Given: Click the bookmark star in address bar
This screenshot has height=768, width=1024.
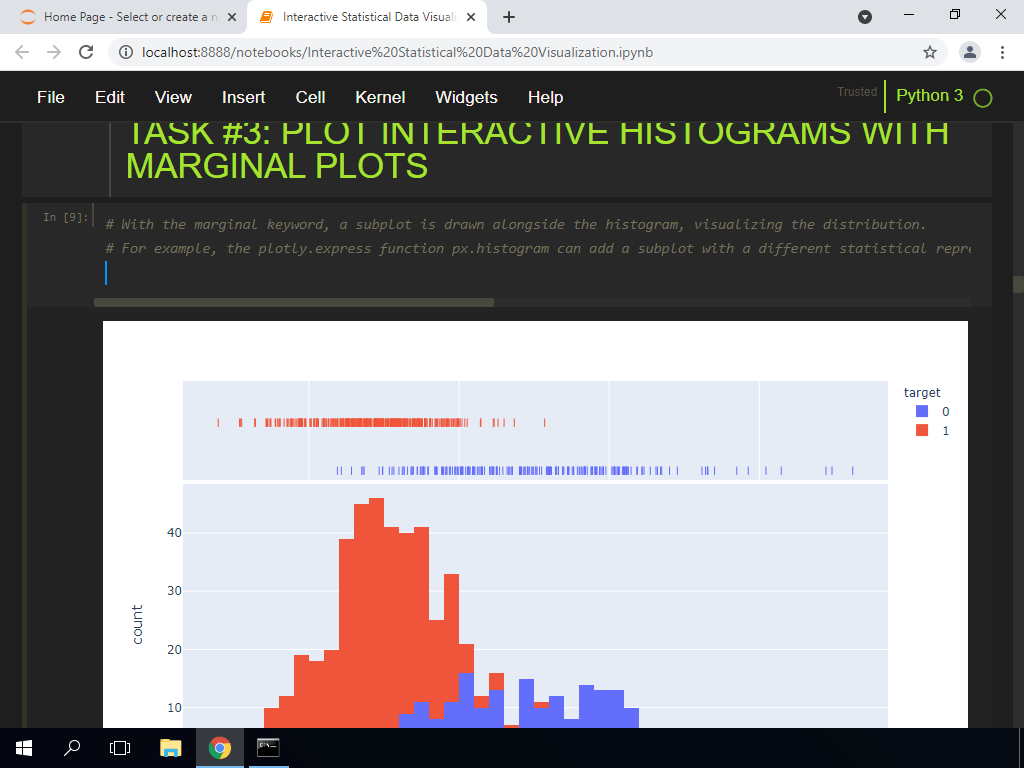Looking at the screenshot, I should point(929,52).
